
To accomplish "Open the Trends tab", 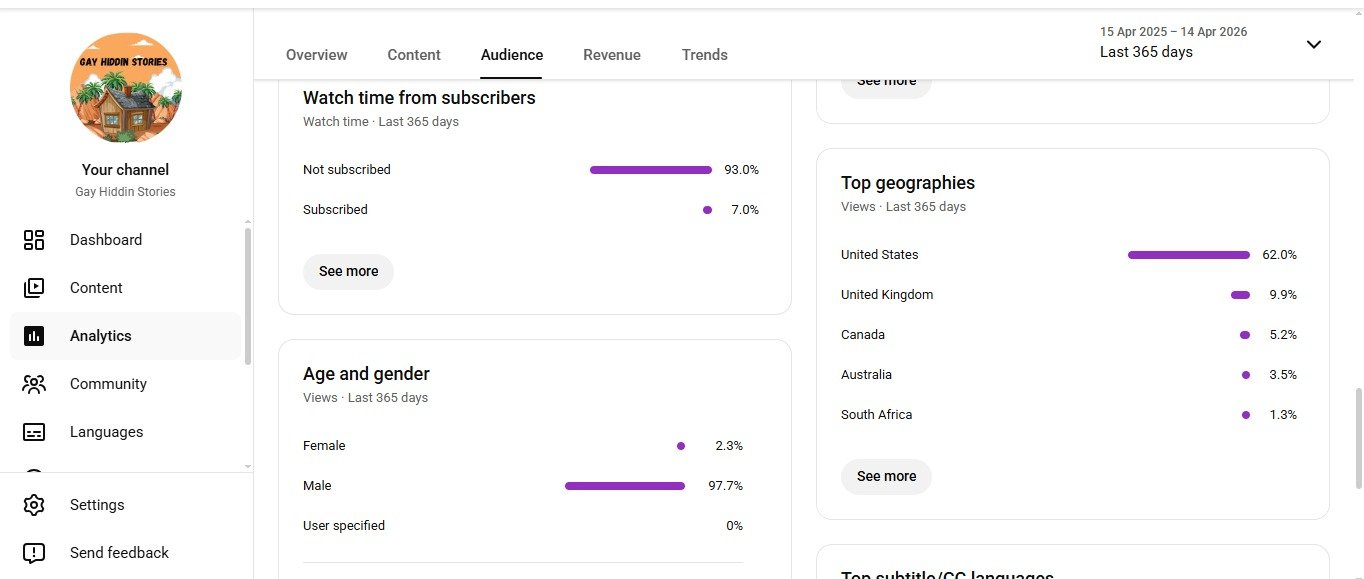I will [x=705, y=55].
